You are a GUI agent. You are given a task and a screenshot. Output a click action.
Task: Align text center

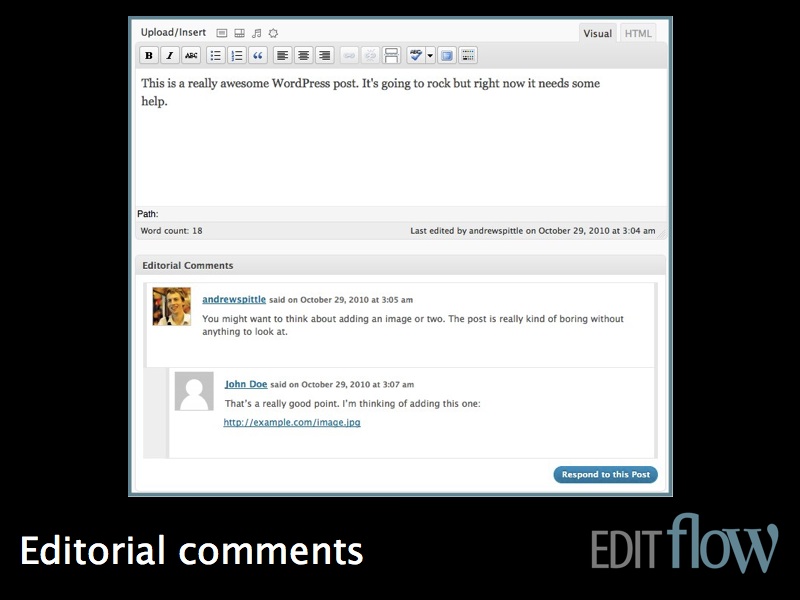pos(304,55)
